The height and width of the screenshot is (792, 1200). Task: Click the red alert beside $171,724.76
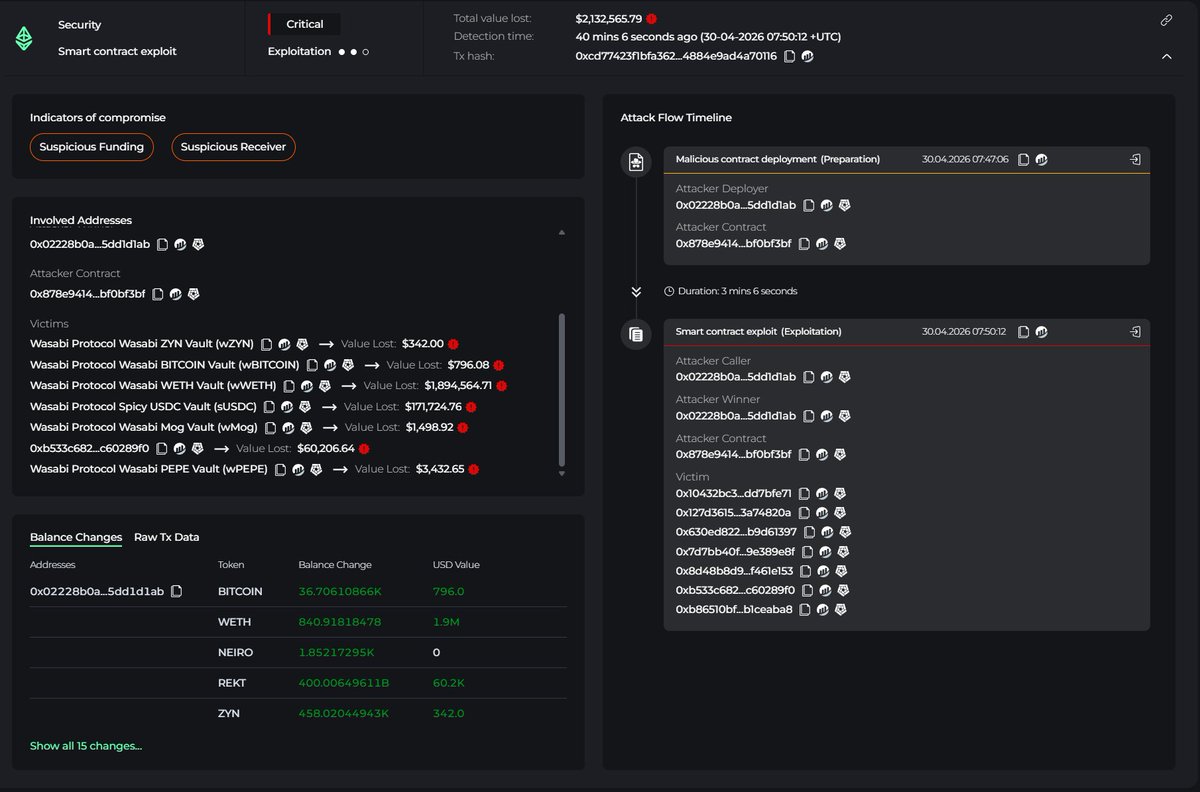tap(471, 407)
